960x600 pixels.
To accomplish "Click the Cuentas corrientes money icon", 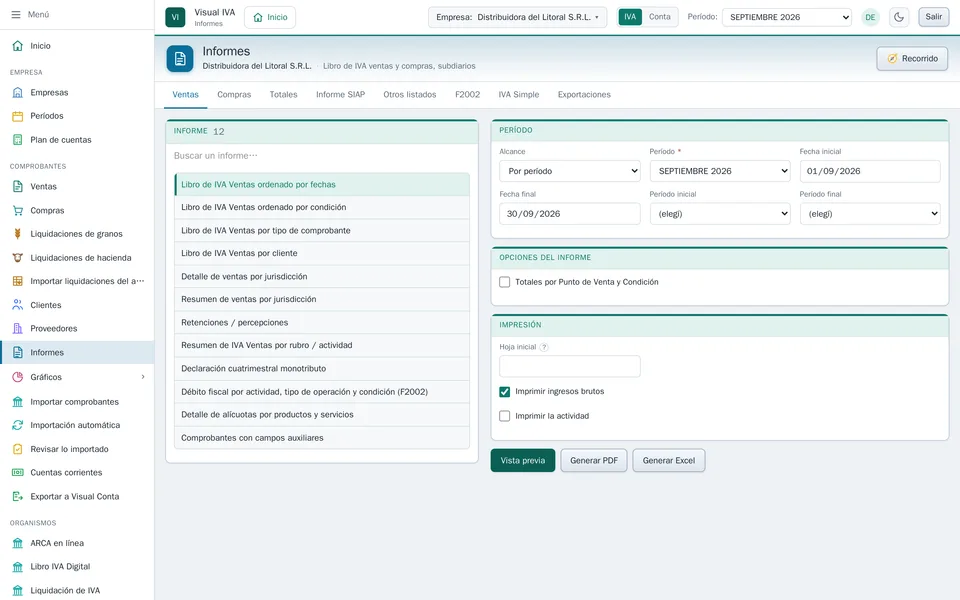I will click(18, 473).
